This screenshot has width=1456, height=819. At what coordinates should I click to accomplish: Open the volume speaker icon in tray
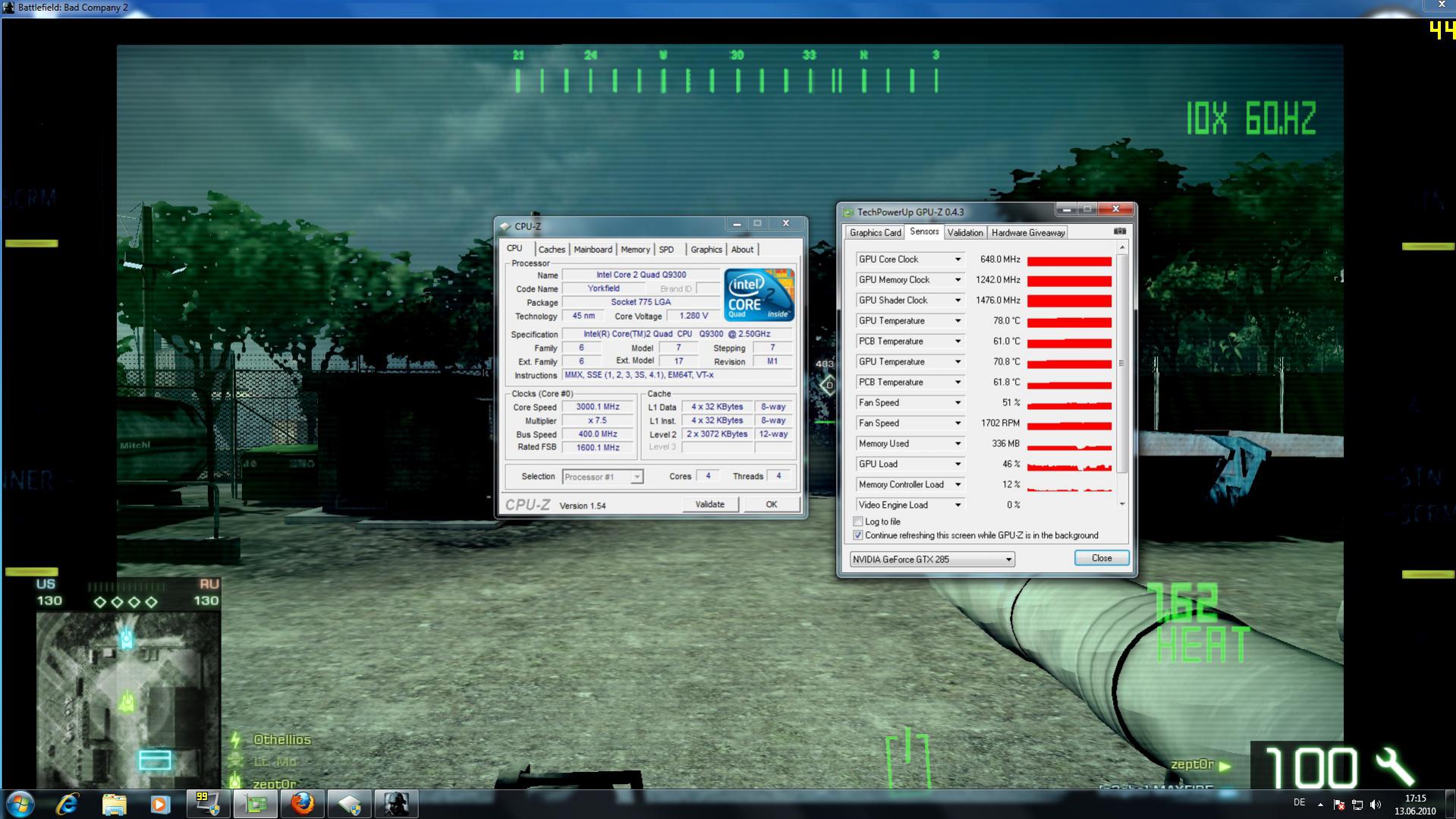pyautogui.click(x=1376, y=805)
